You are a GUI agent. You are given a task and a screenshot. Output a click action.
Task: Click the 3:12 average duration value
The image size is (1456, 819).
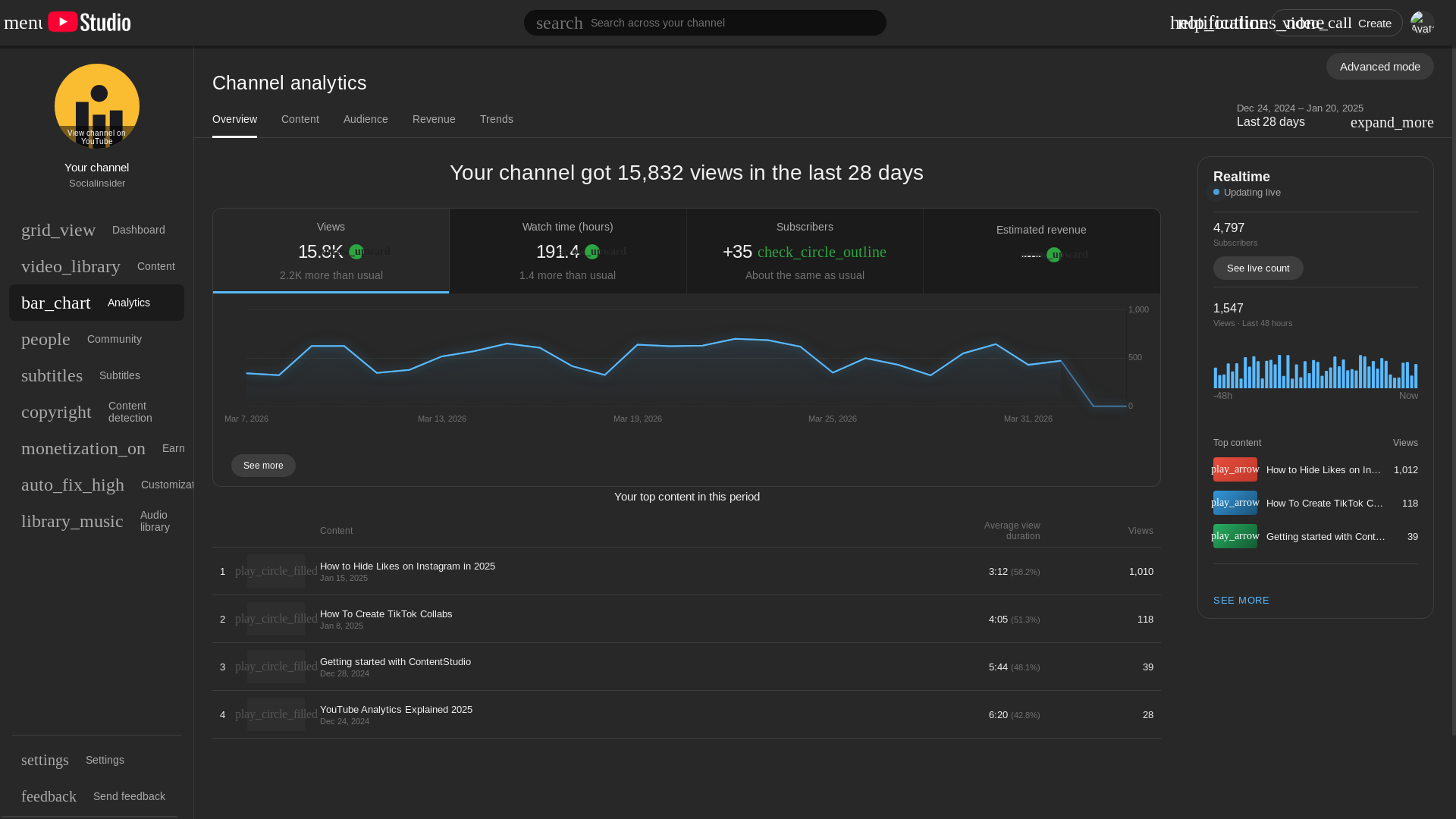[998, 572]
